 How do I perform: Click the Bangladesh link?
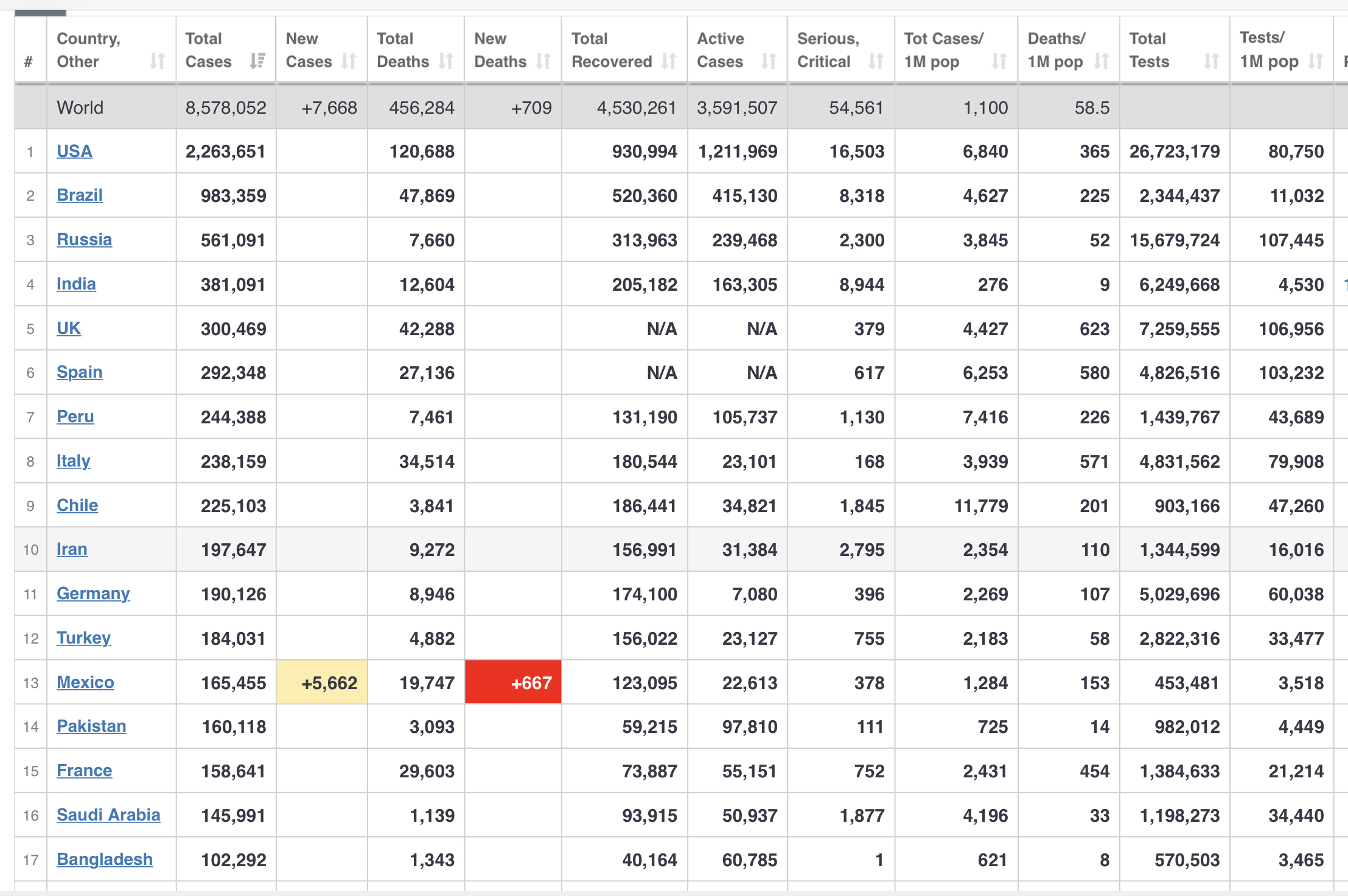(105, 860)
